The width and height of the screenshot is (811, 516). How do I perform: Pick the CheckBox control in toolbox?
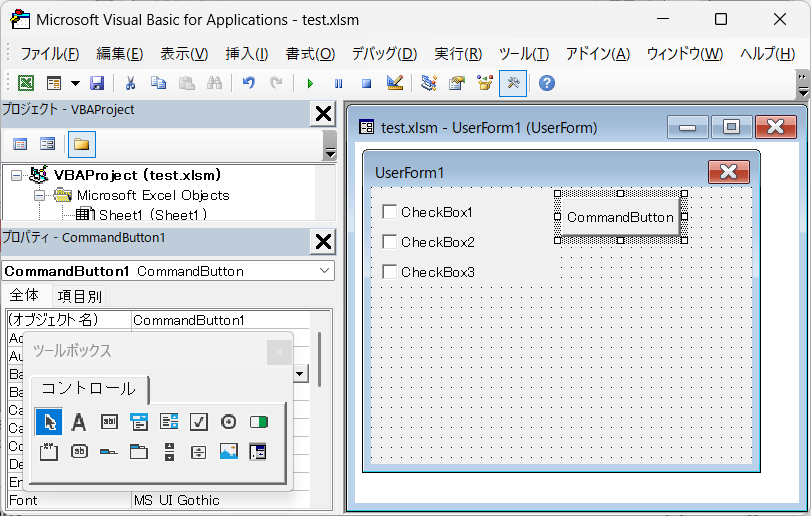pyautogui.click(x=199, y=421)
